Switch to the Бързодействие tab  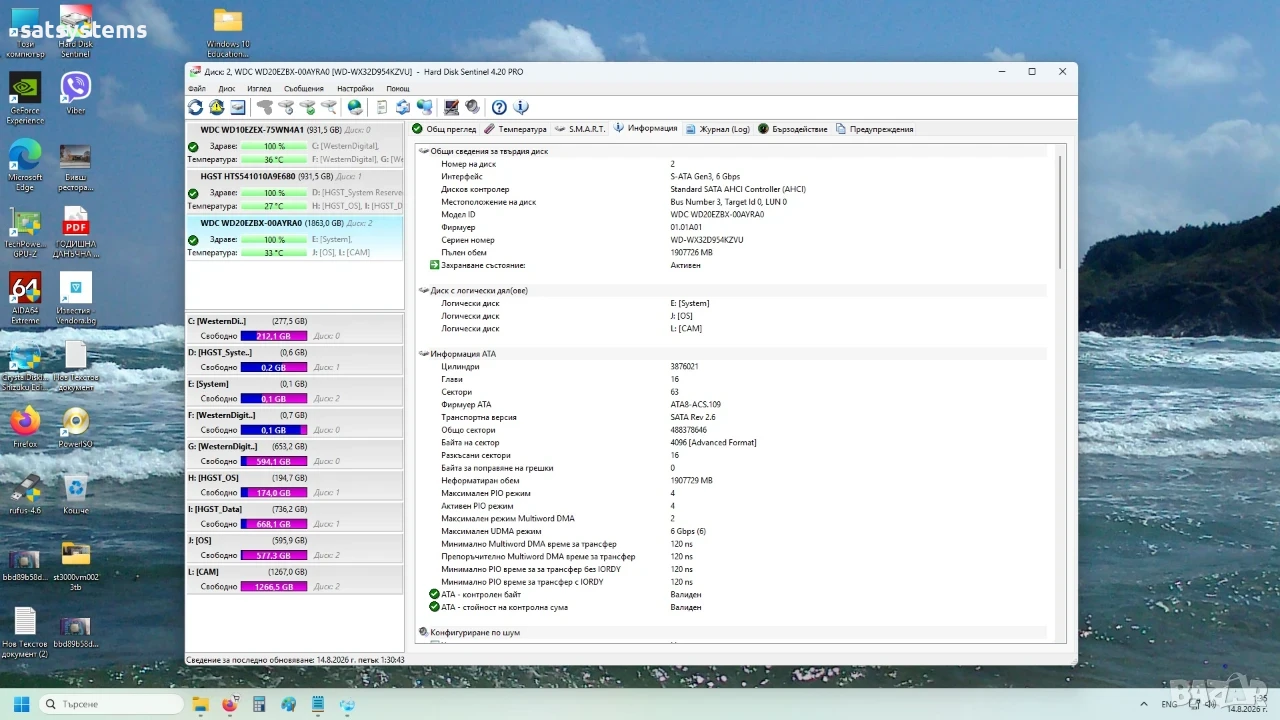click(x=793, y=129)
